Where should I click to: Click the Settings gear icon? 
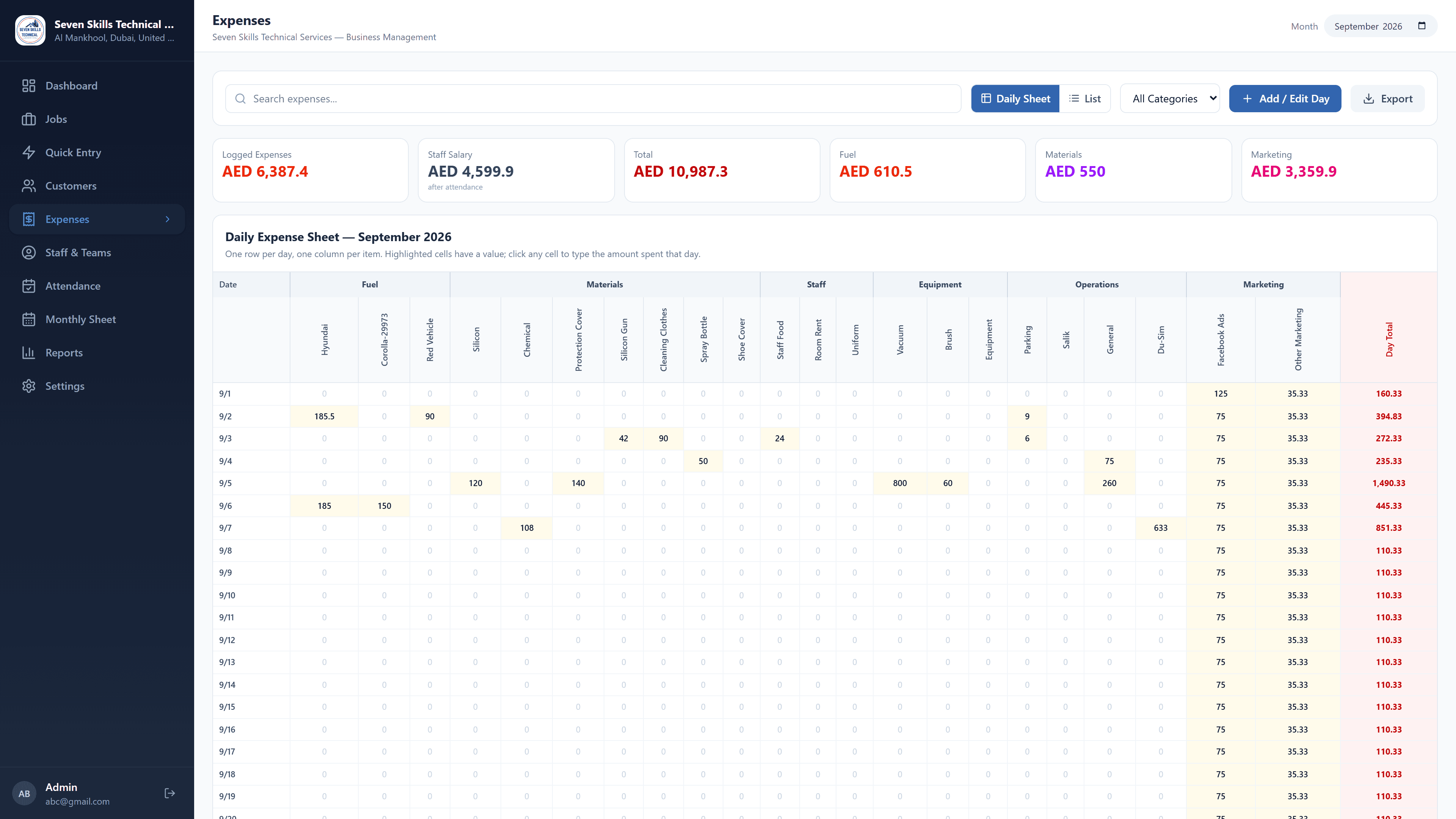click(29, 386)
